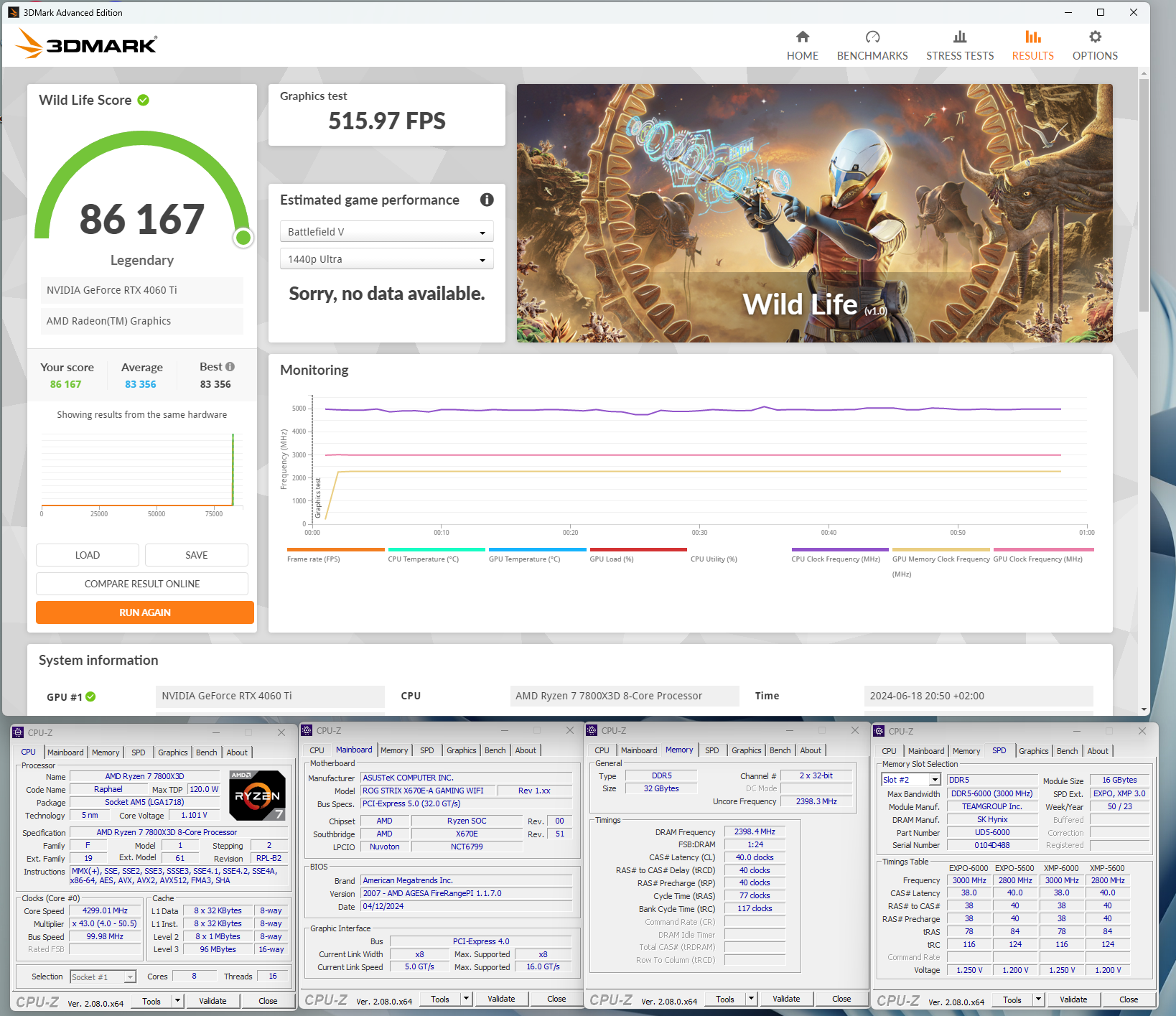
Task: Open Memory tab in CPU-Z SPD window
Action: coord(966,751)
